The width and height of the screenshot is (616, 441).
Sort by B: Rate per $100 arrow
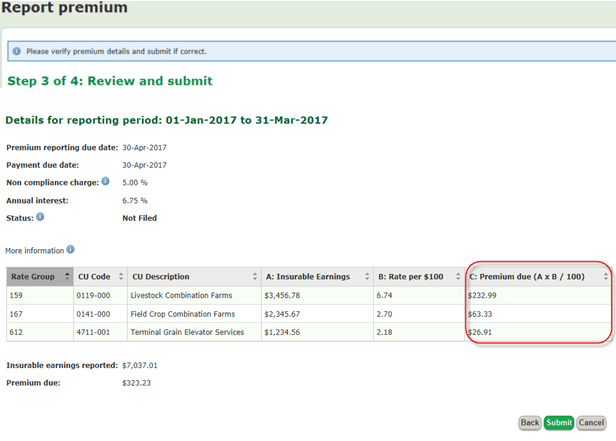[458, 276]
